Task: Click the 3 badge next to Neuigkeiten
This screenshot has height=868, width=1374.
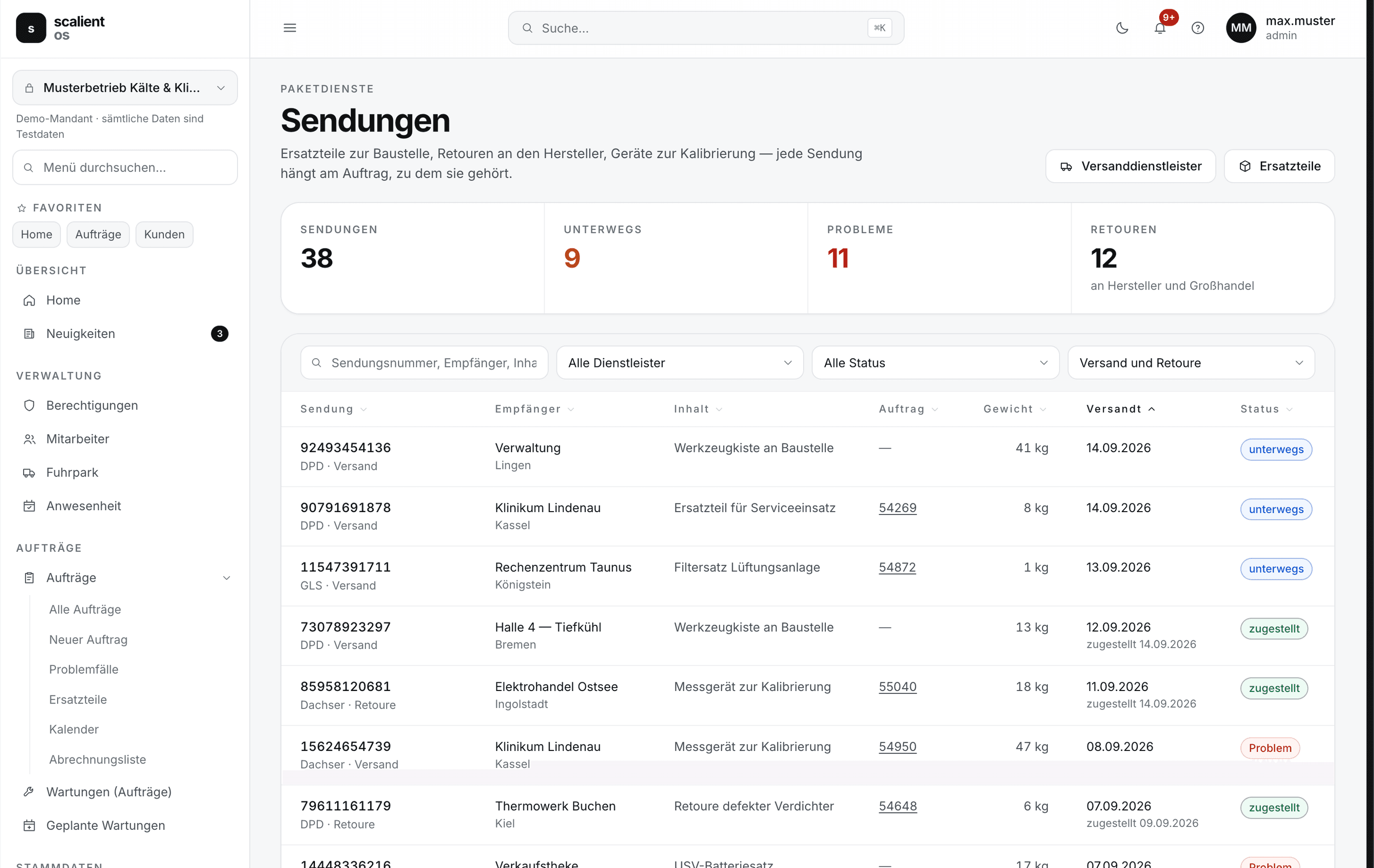Action: pos(220,334)
